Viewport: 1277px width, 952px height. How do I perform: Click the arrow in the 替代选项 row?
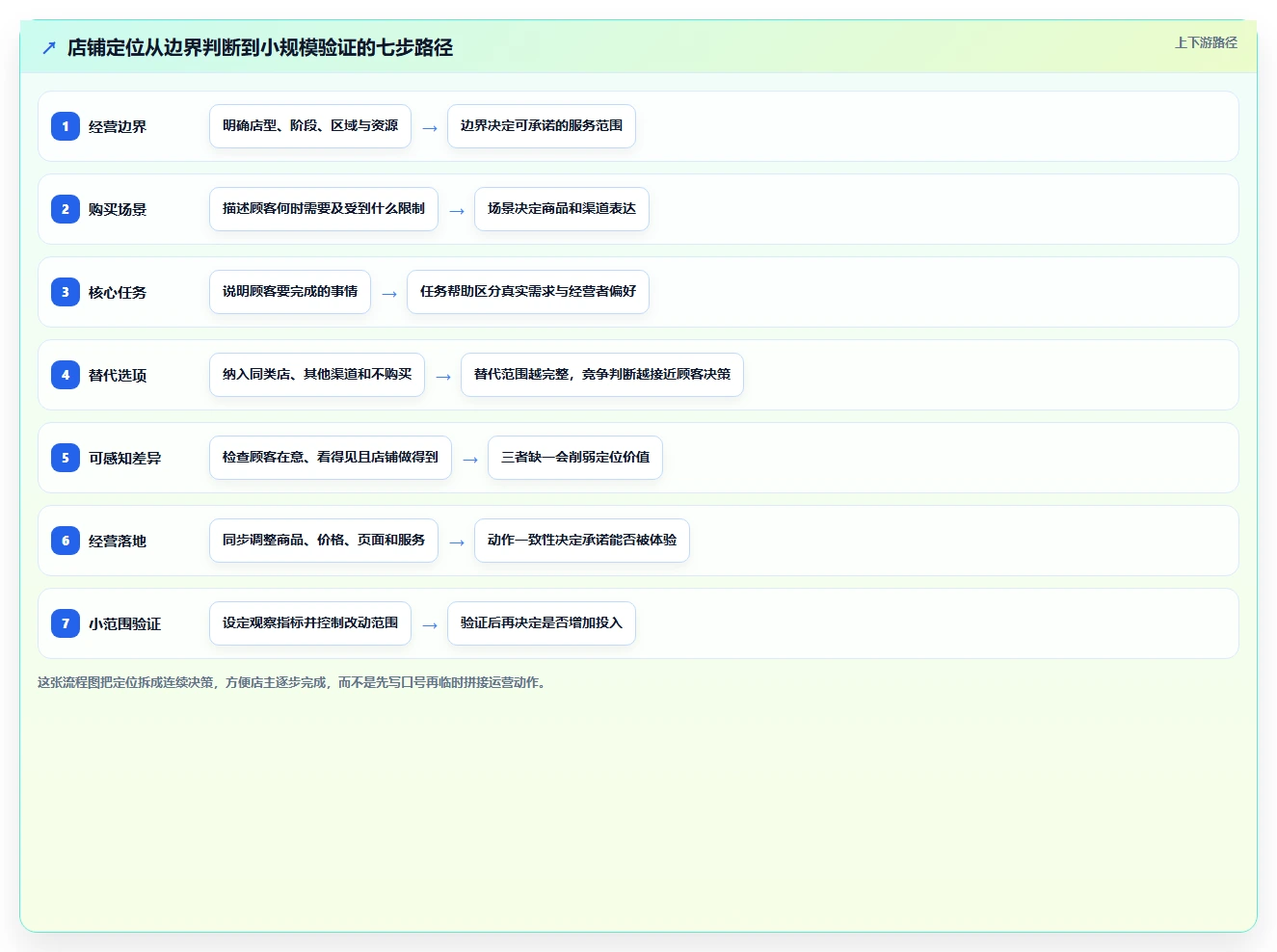(x=443, y=376)
